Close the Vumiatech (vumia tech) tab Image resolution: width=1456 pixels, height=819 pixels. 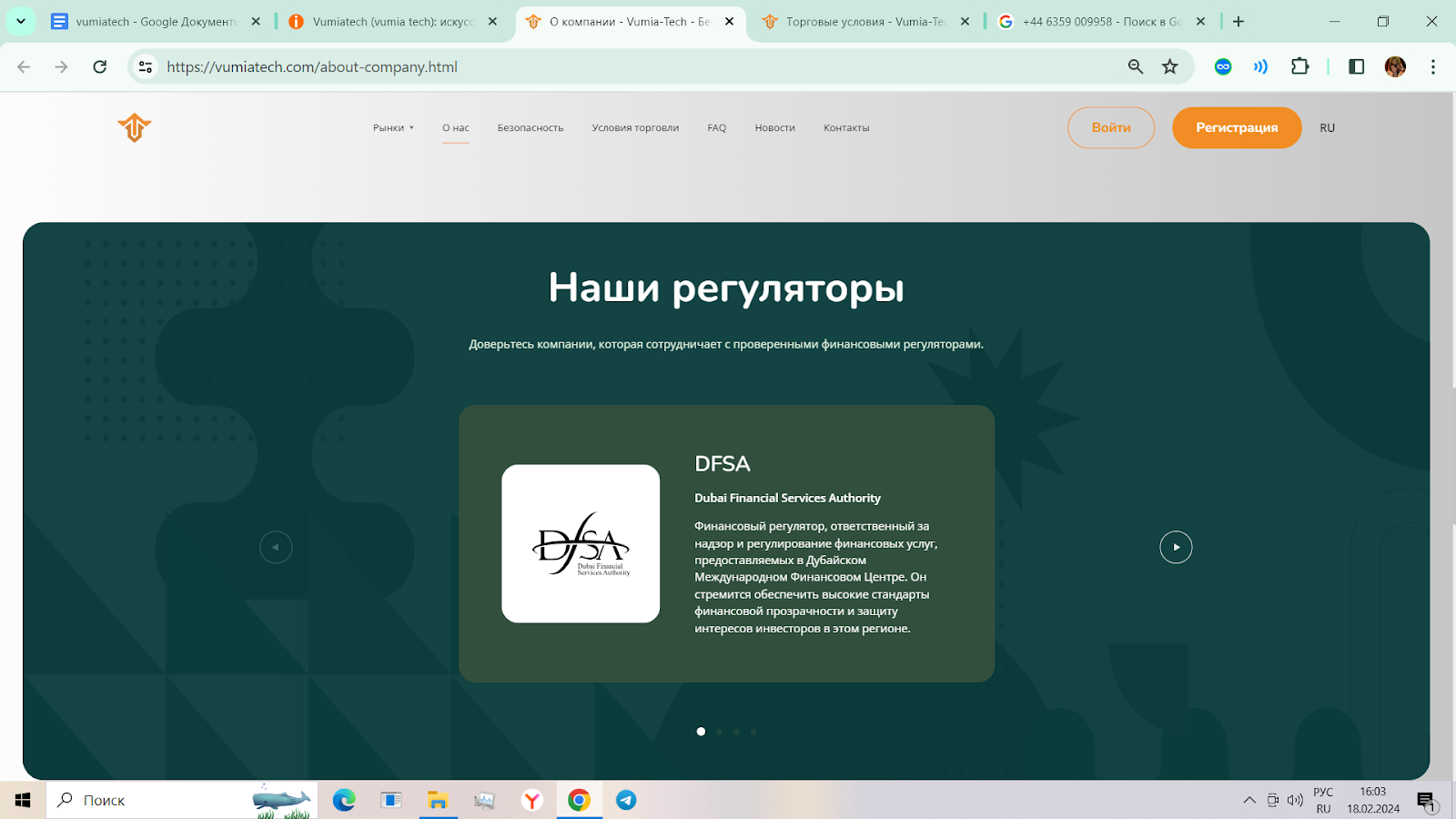coord(492,21)
